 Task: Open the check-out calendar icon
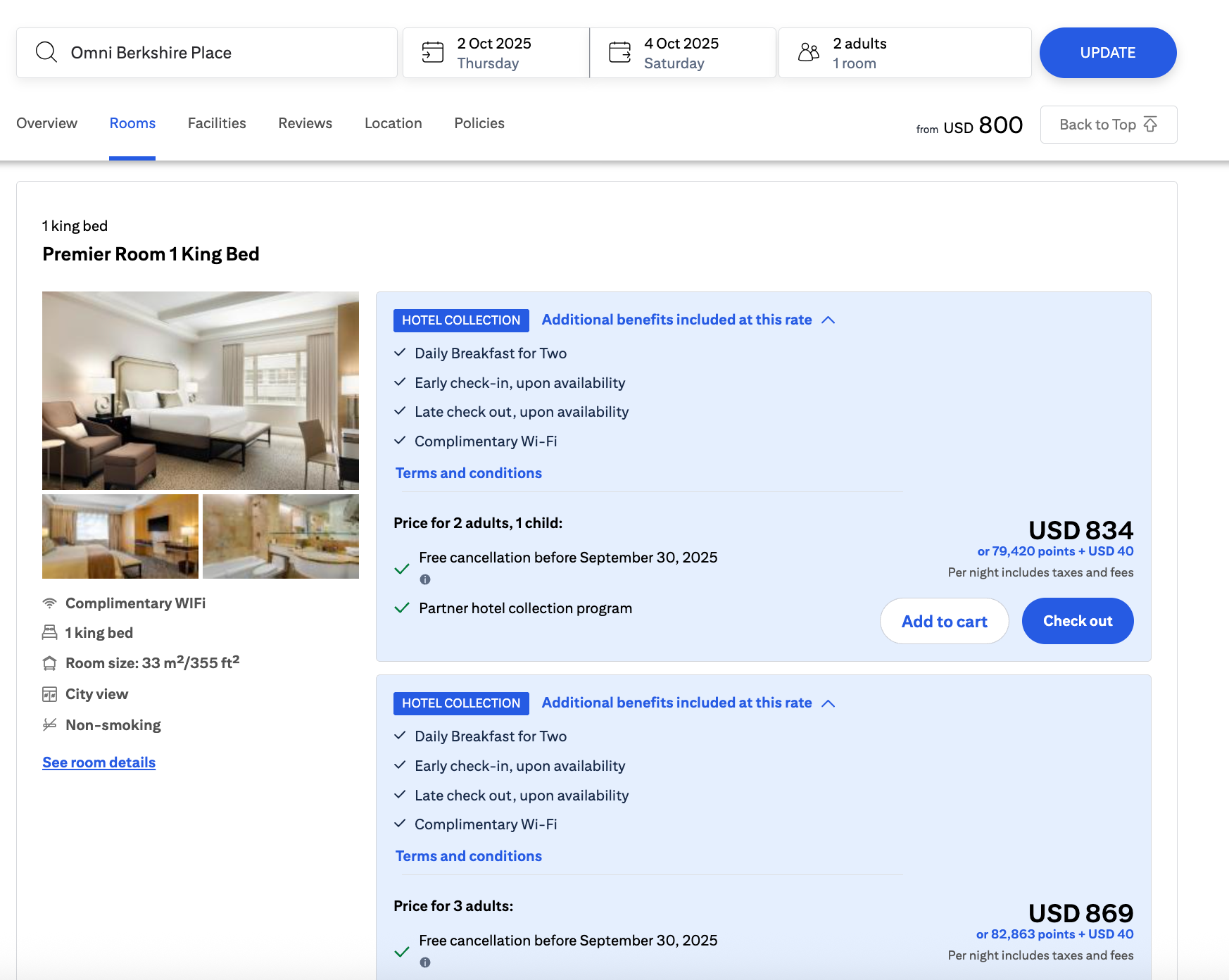tap(619, 52)
